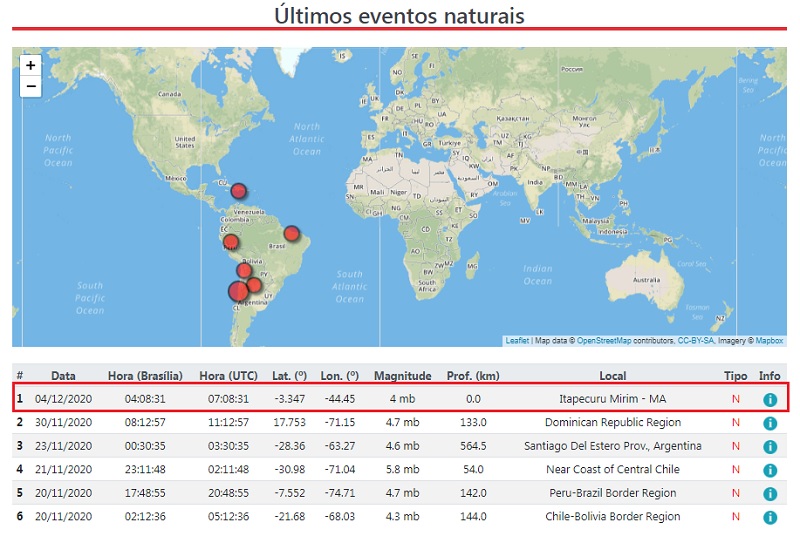Click the map zoom in plus button
This screenshot has width=800, height=536.
31,66
